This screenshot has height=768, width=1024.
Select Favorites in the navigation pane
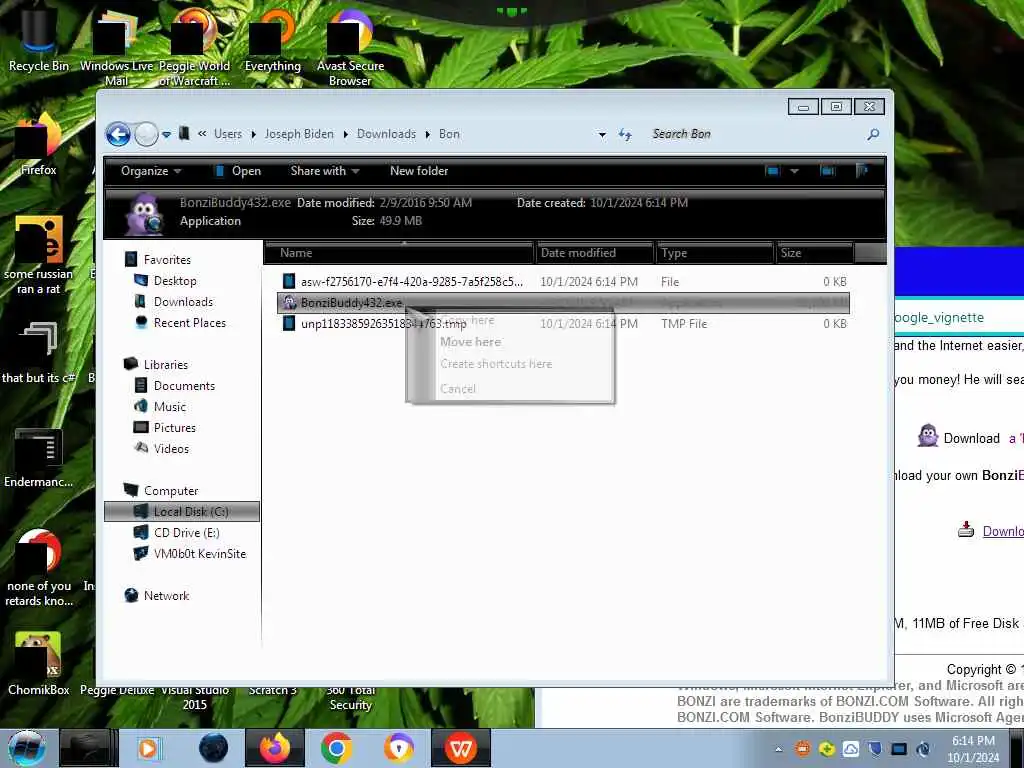pos(167,260)
